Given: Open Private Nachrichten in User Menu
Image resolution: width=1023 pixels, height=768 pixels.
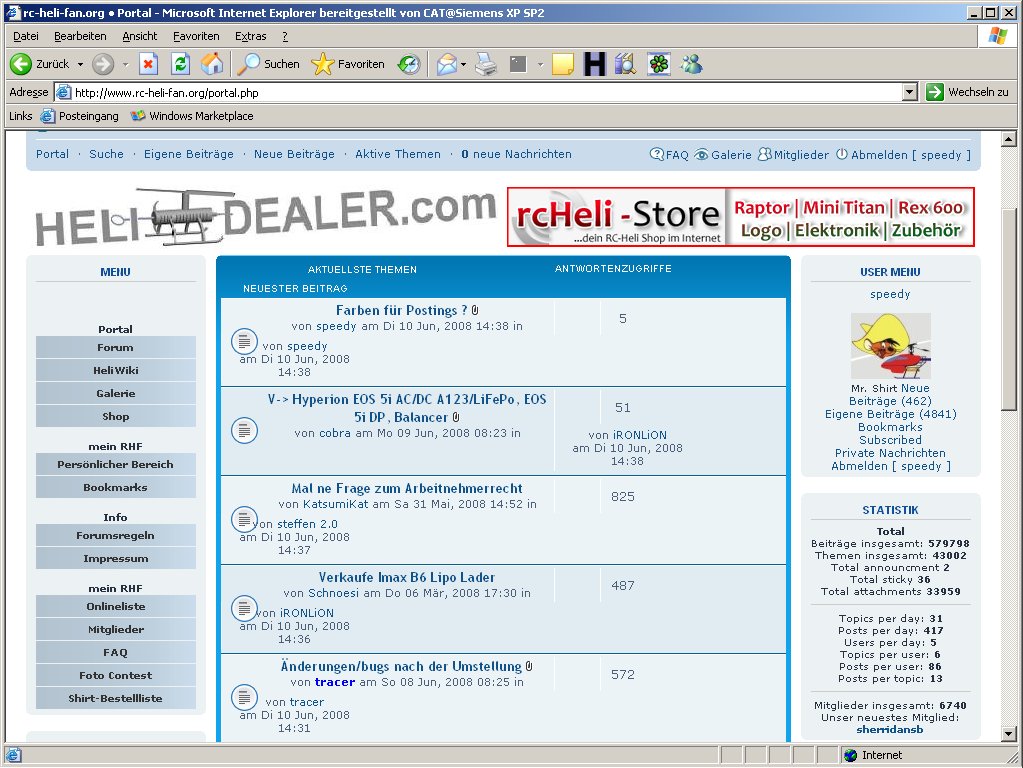Looking at the screenshot, I should coord(890,453).
